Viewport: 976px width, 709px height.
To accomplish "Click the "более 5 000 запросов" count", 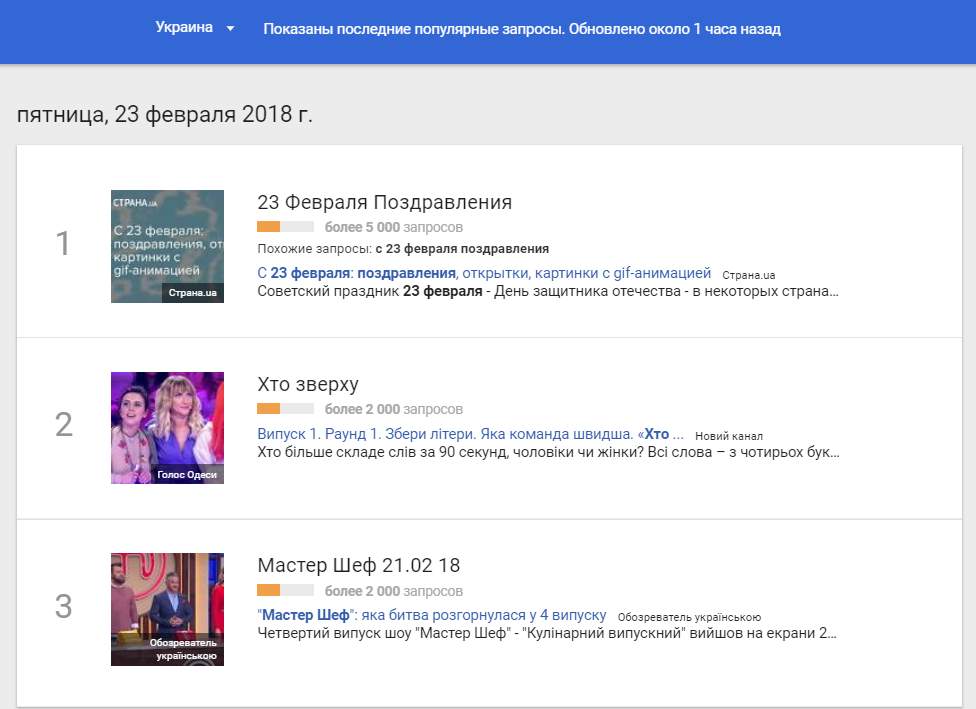I will [x=393, y=227].
